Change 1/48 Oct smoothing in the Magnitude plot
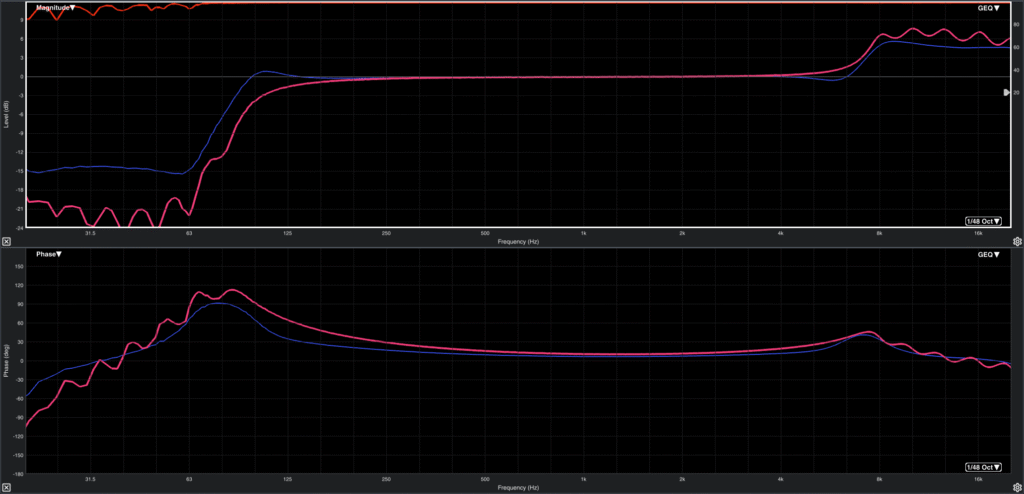 pos(984,221)
